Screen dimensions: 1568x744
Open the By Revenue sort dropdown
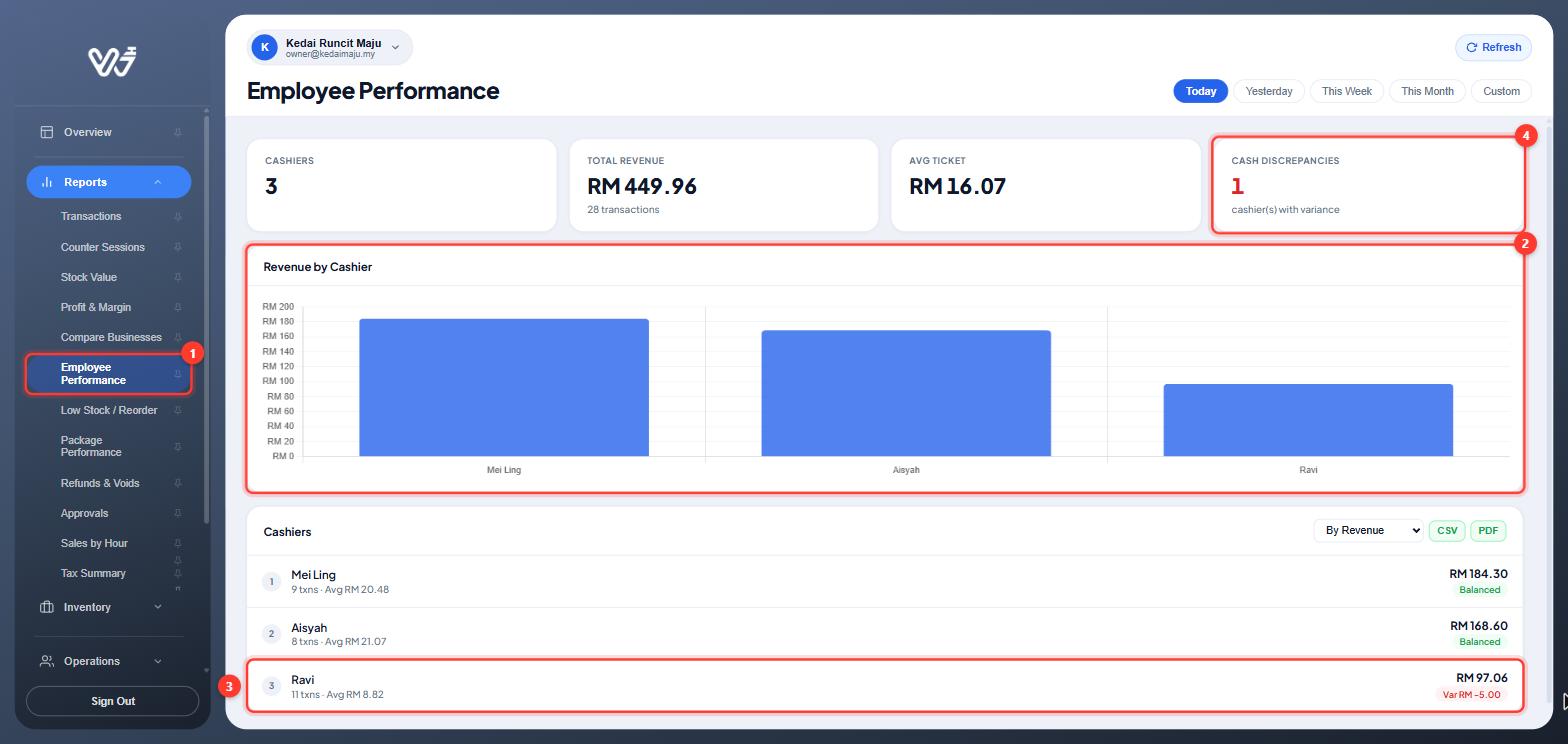click(x=1368, y=530)
